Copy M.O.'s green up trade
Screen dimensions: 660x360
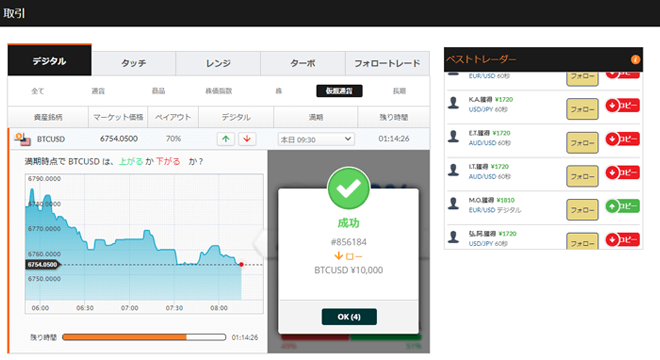[x=623, y=206]
